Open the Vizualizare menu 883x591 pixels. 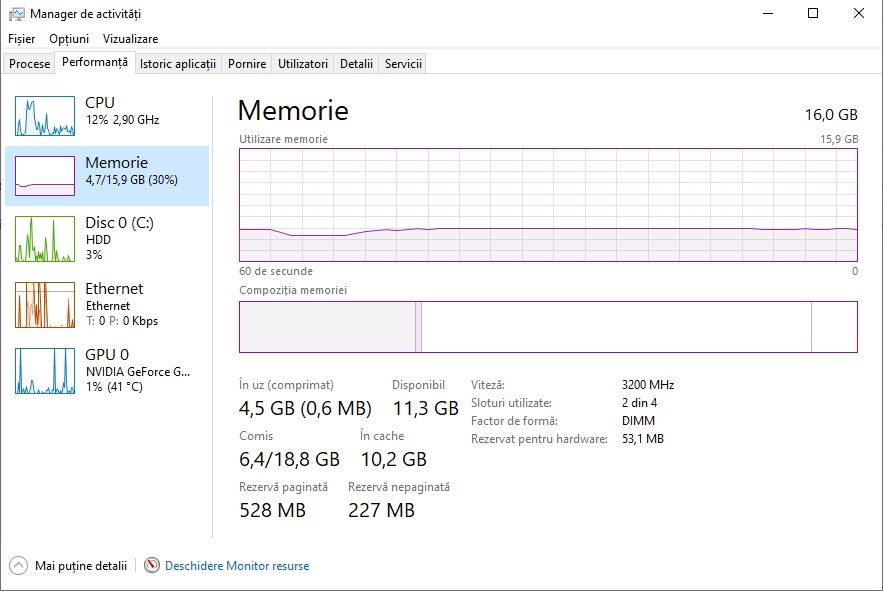click(130, 38)
